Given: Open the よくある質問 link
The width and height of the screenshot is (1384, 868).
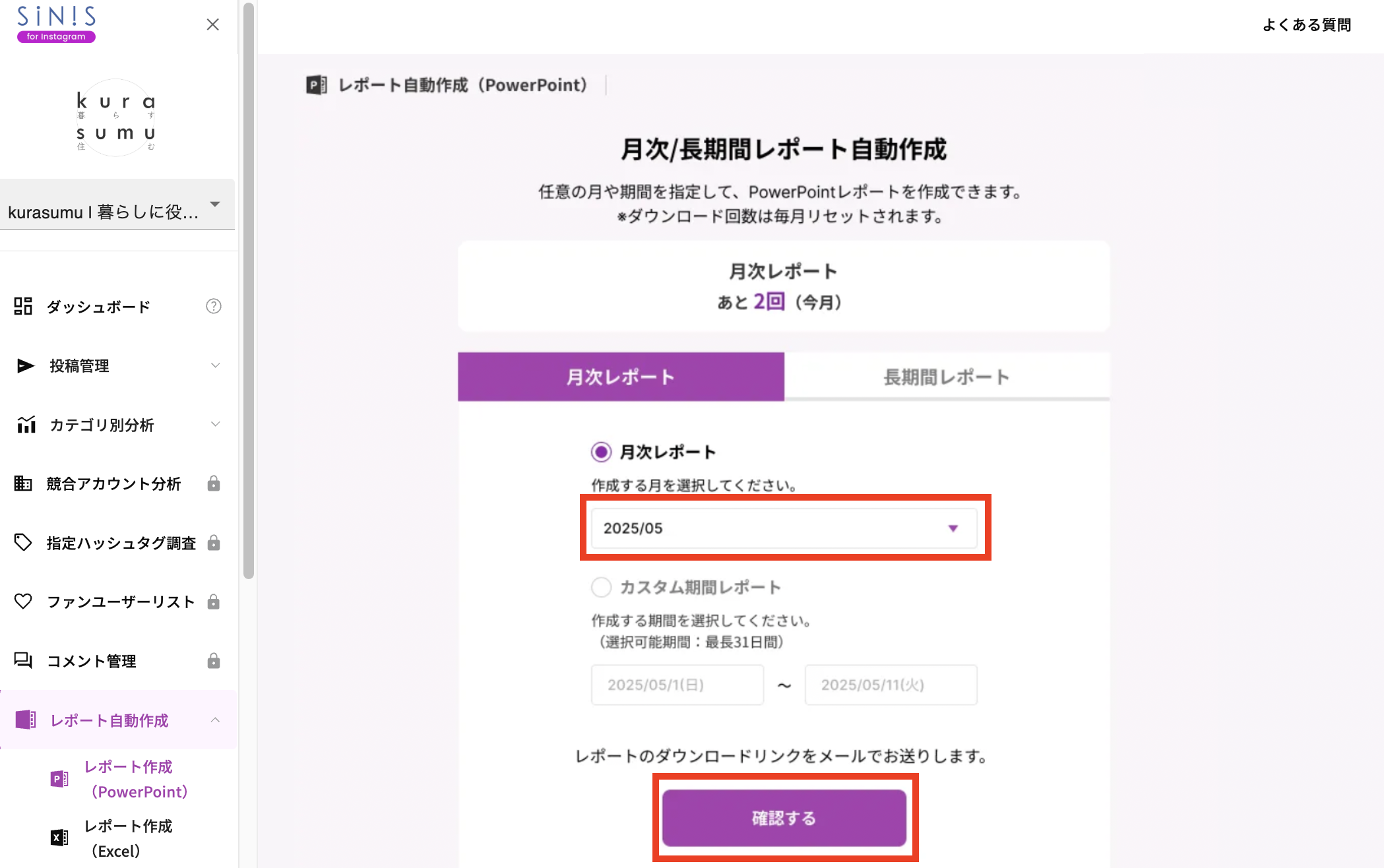Looking at the screenshot, I should pyautogui.click(x=1305, y=25).
